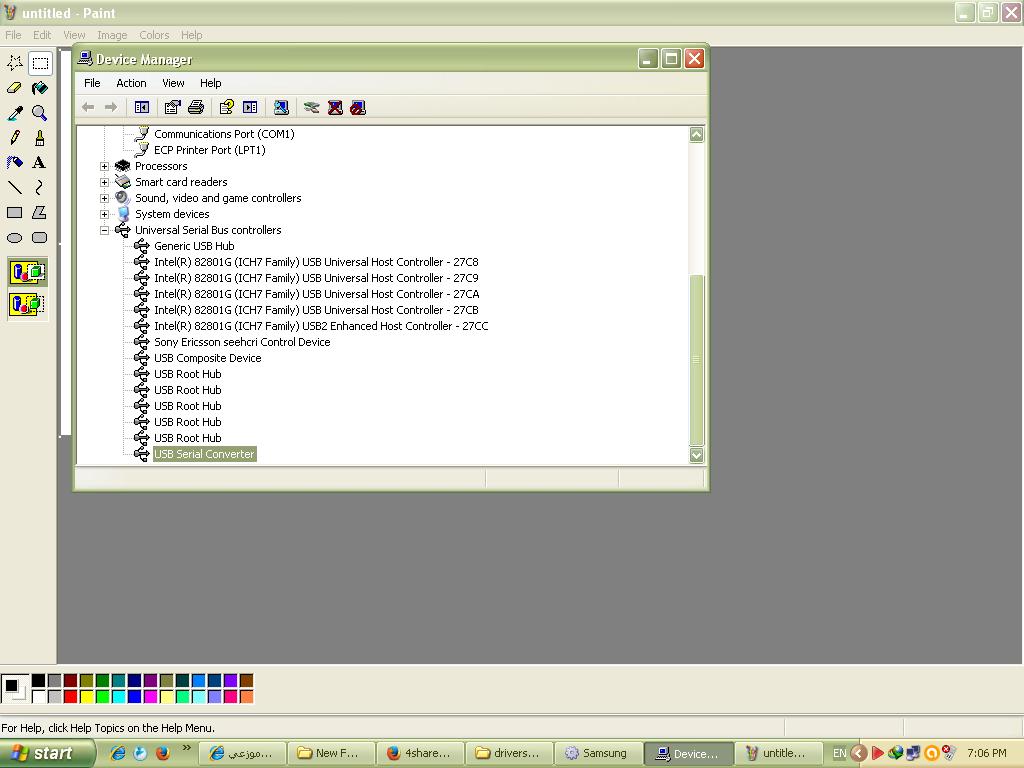Select the Pencil tool in Paint

coord(14,138)
